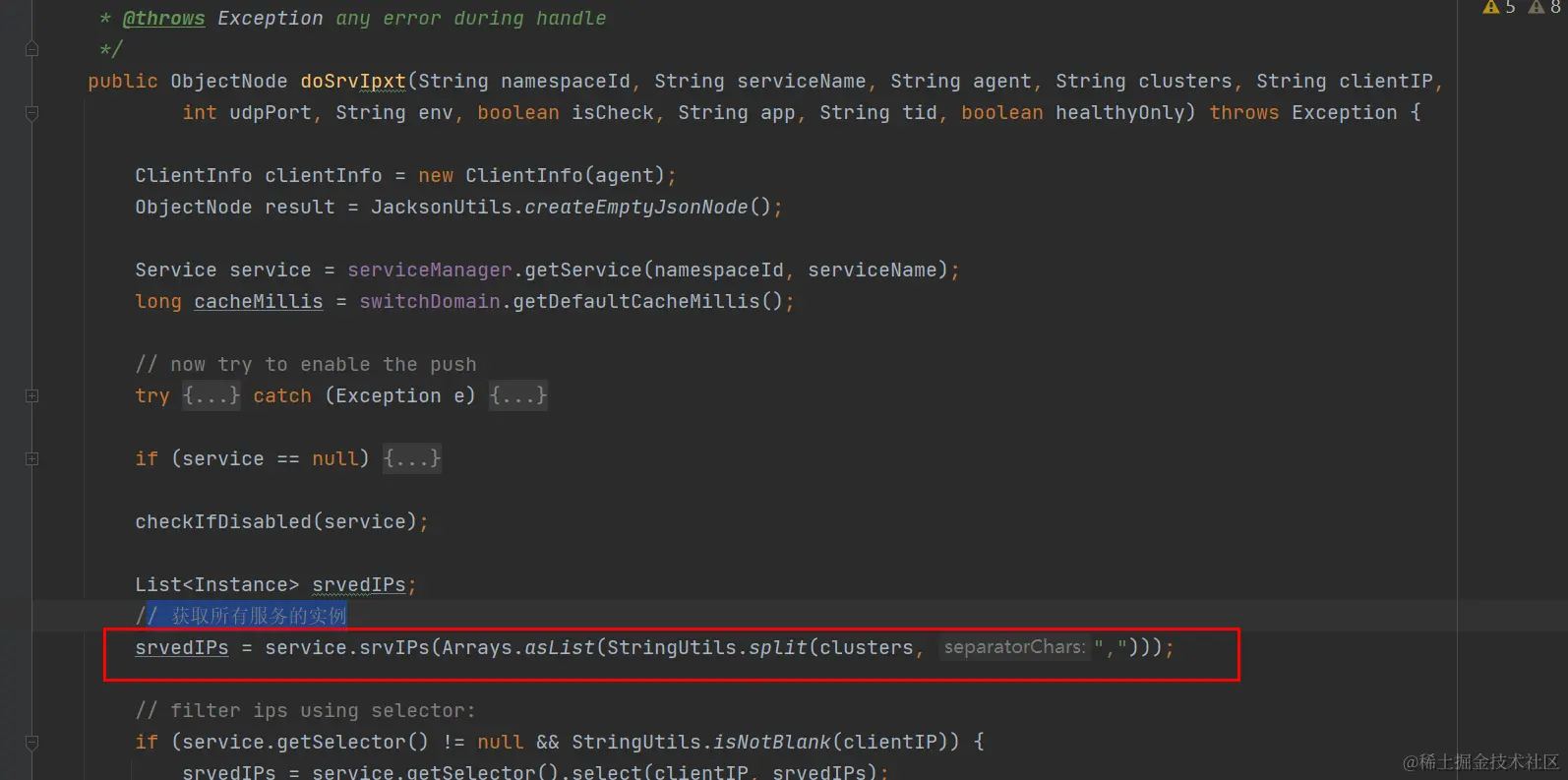Click the checkIfDisabled method call
Screen dimensions: 1568x780
(x=223, y=522)
